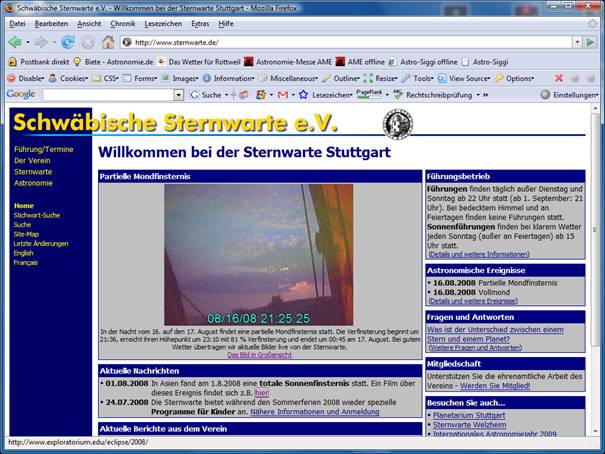The width and height of the screenshot is (605, 454).
Task: Open Das Wetter für Rottweil bookmark
Action: click(x=199, y=62)
